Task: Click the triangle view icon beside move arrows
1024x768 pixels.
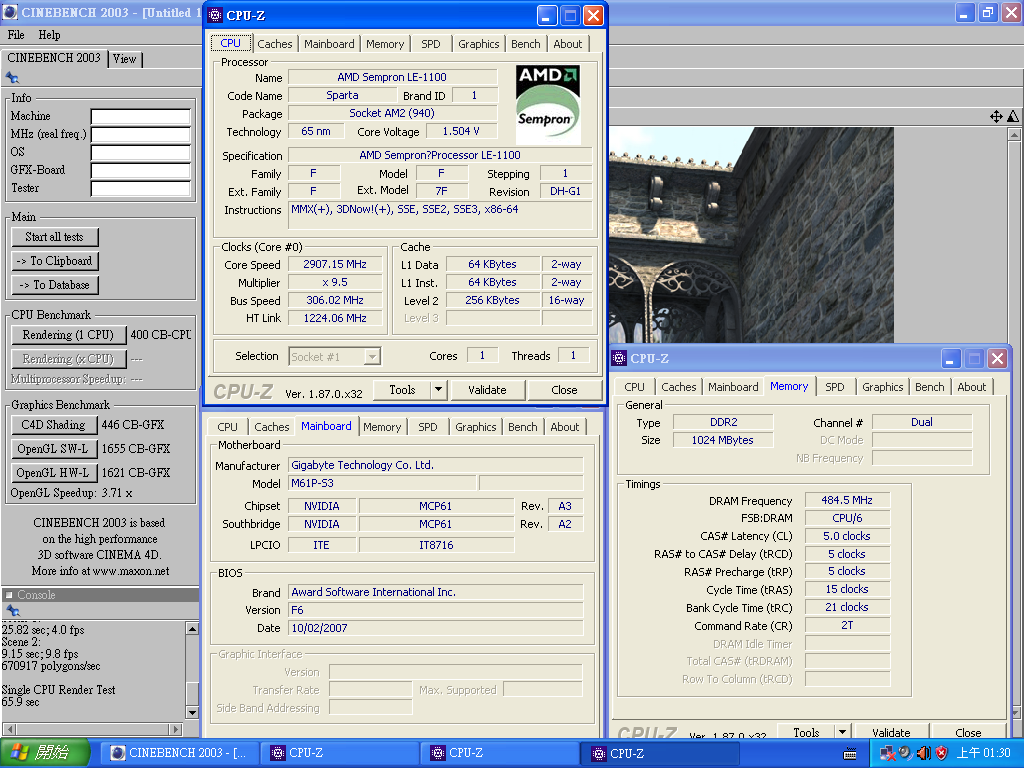Action: 1013,117
